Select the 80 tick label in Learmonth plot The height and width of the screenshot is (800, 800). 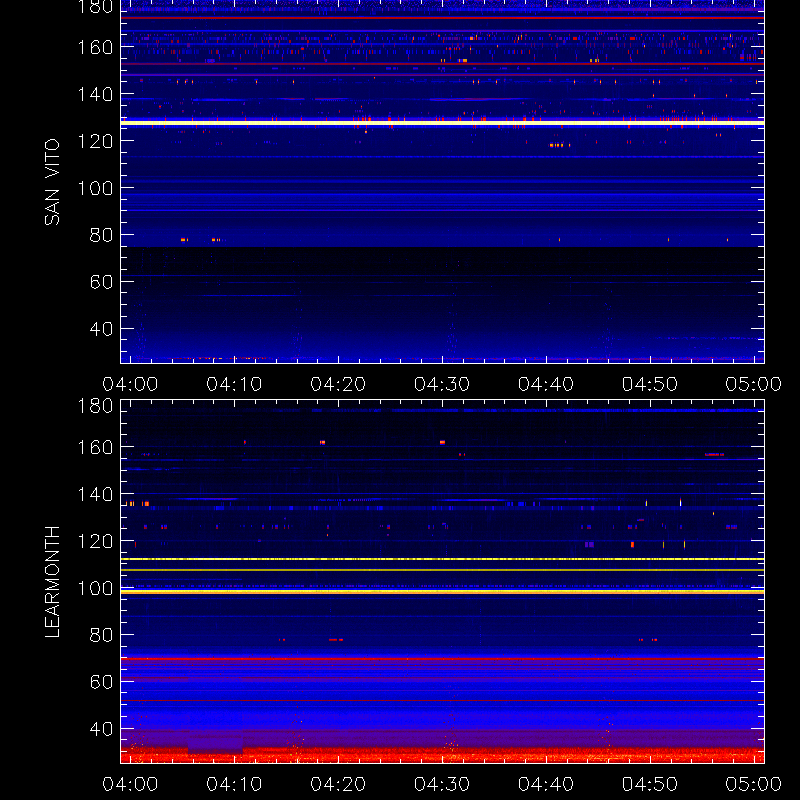tap(101, 635)
